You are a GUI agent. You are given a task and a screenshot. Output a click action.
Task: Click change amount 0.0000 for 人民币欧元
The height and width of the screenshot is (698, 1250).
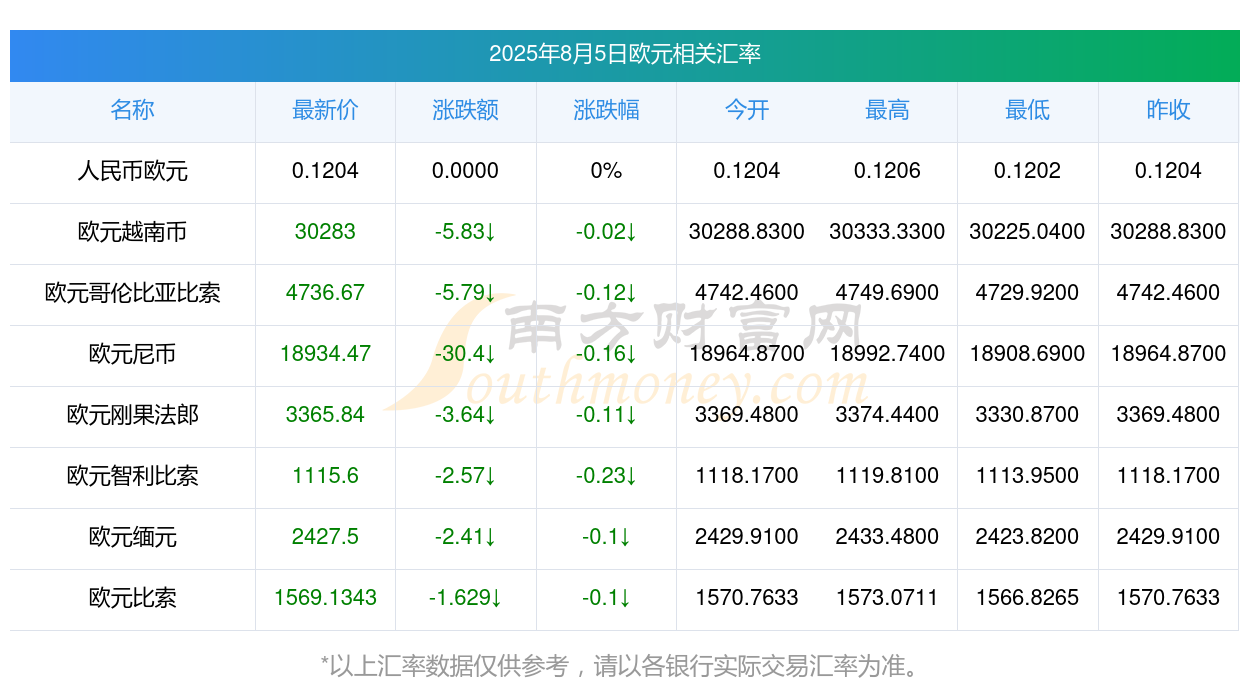click(x=465, y=171)
